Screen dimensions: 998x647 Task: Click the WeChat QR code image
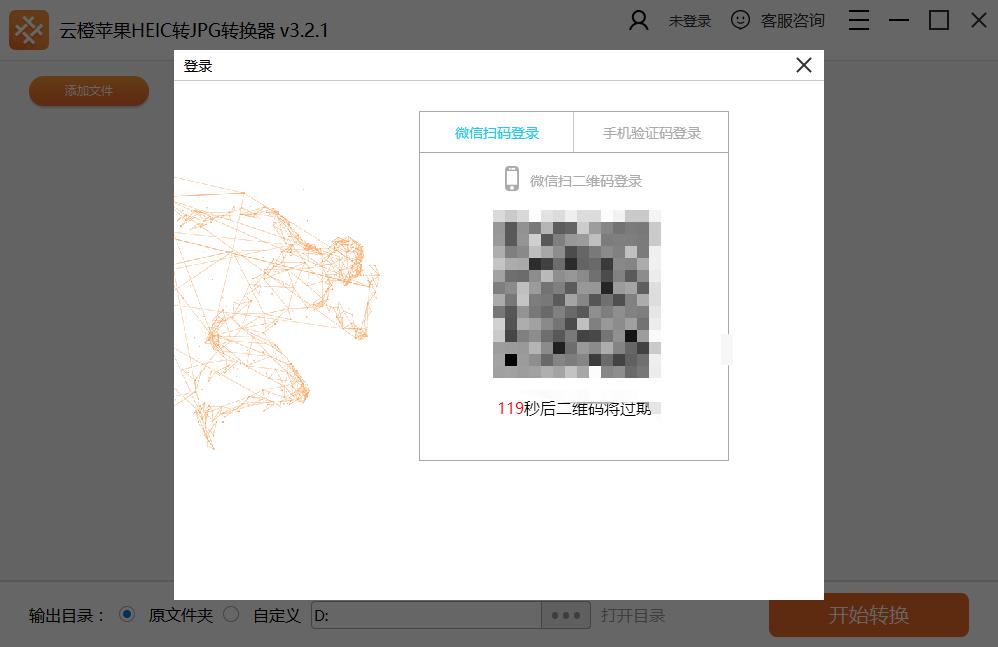coord(577,294)
